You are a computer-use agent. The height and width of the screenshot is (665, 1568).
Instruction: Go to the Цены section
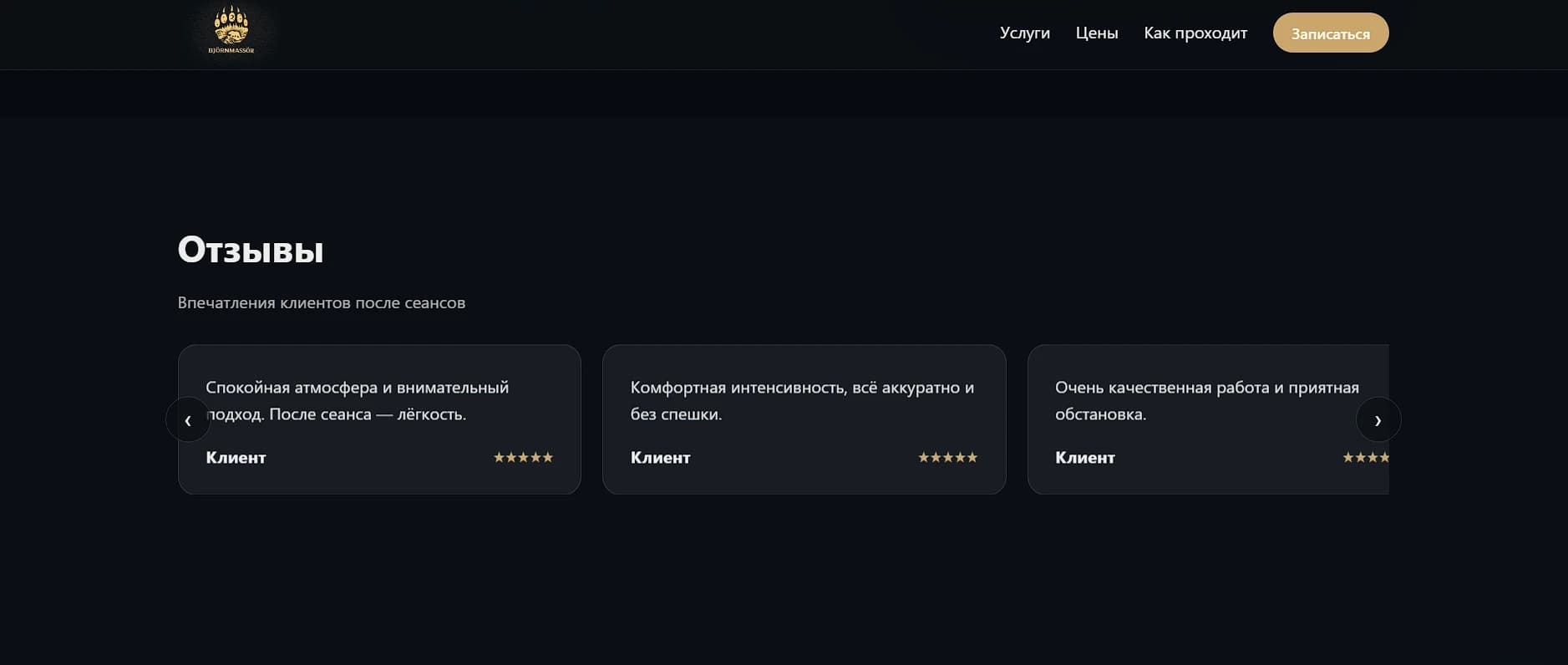click(1096, 33)
